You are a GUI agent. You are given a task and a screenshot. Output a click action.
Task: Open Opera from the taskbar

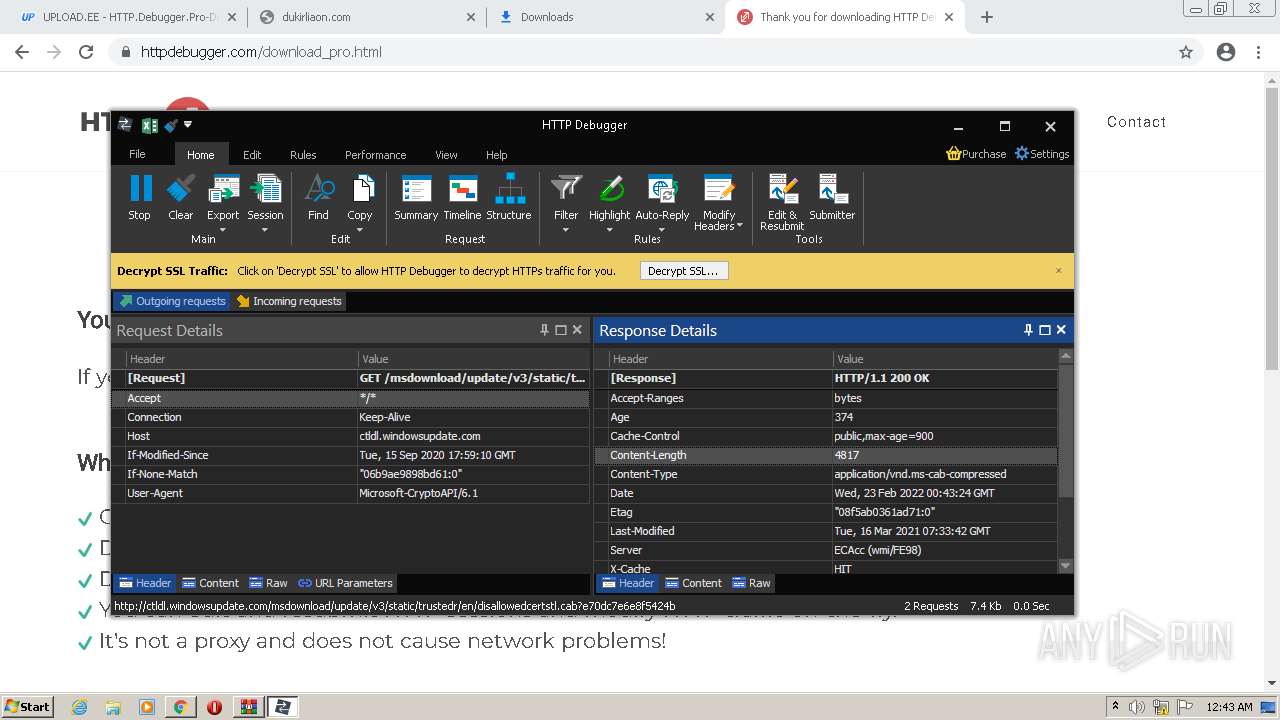214,707
